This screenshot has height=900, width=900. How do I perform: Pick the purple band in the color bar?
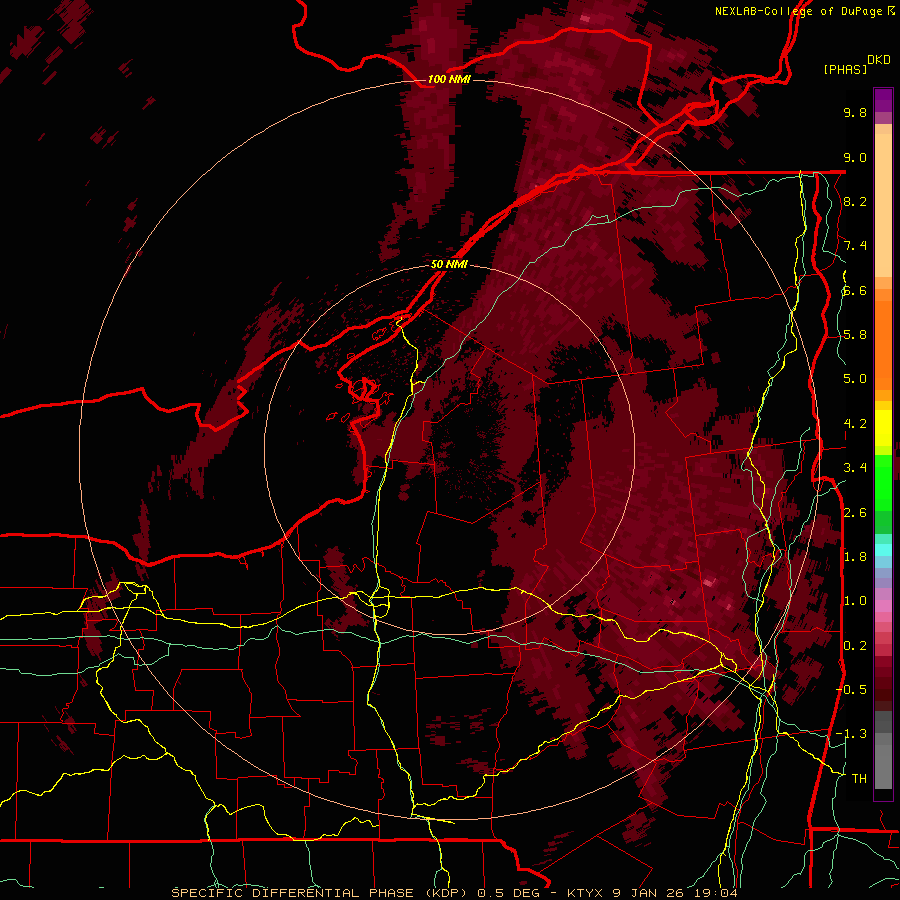click(883, 100)
